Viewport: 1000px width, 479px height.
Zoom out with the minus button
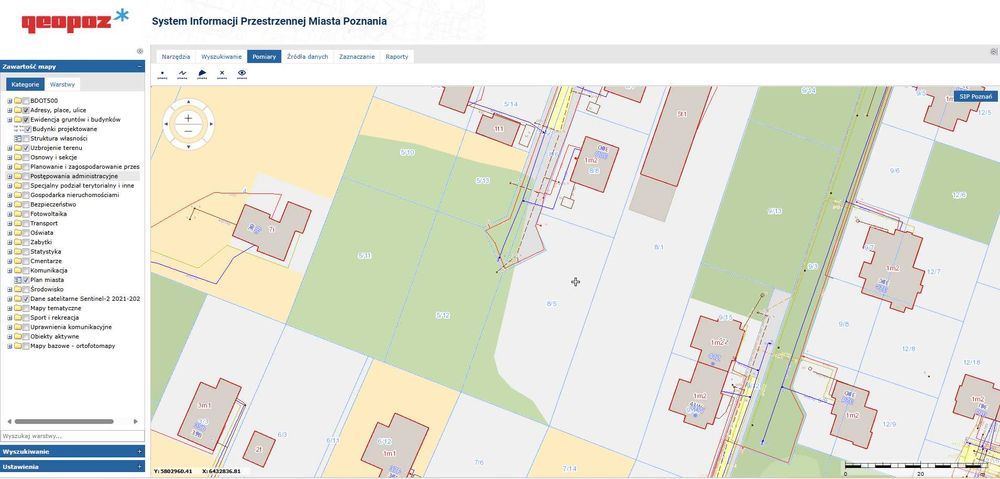point(188,131)
